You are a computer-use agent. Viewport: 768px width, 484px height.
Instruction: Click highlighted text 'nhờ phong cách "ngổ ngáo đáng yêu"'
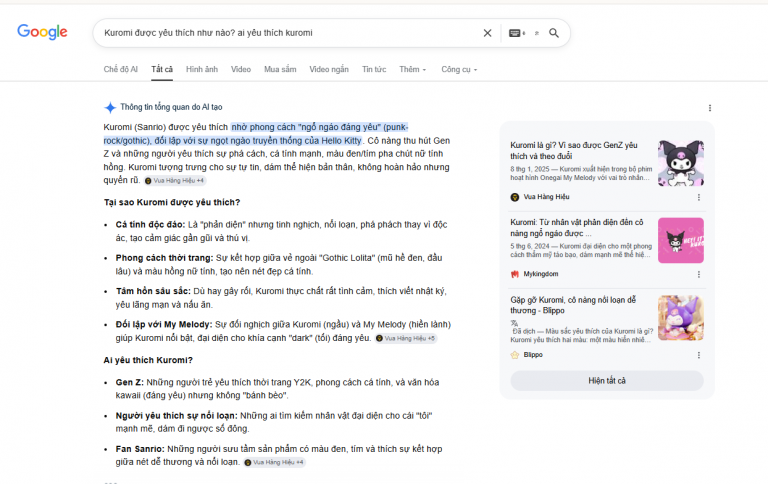306,127
